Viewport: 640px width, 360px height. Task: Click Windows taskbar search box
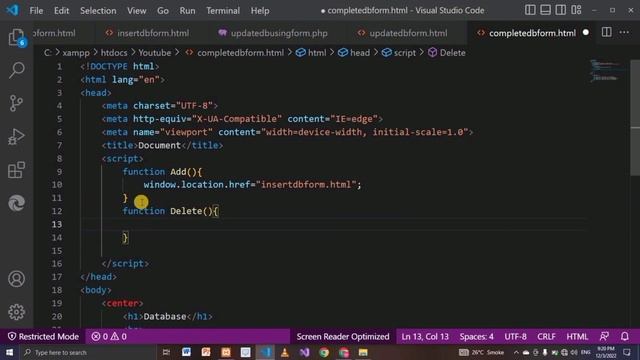(88, 352)
